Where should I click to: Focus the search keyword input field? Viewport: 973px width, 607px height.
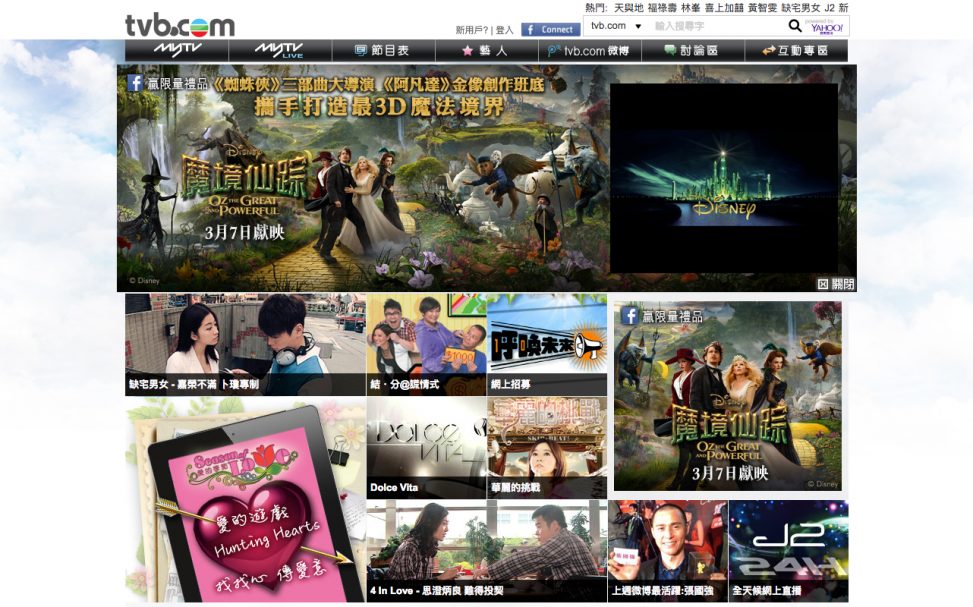point(717,26)
